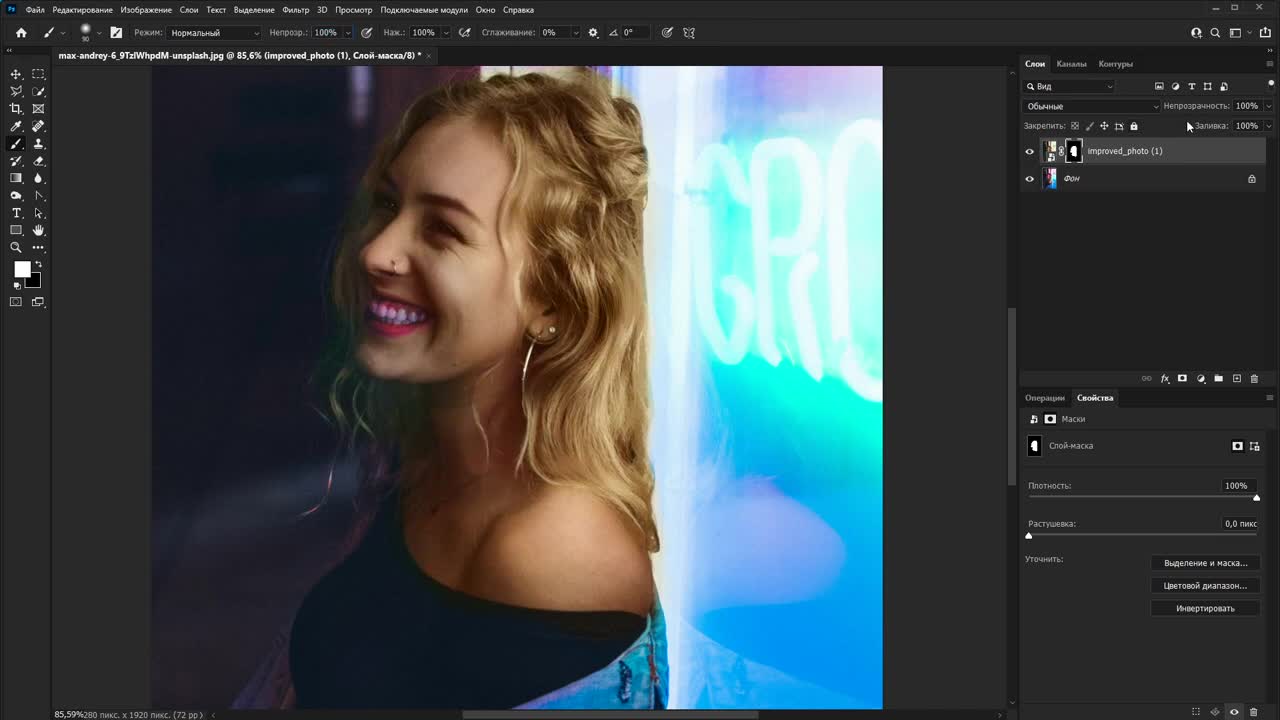Open the Непрозрачность opacity dropdown arrow
Screen dimensions: 1280x720
tap(1268, 106)
